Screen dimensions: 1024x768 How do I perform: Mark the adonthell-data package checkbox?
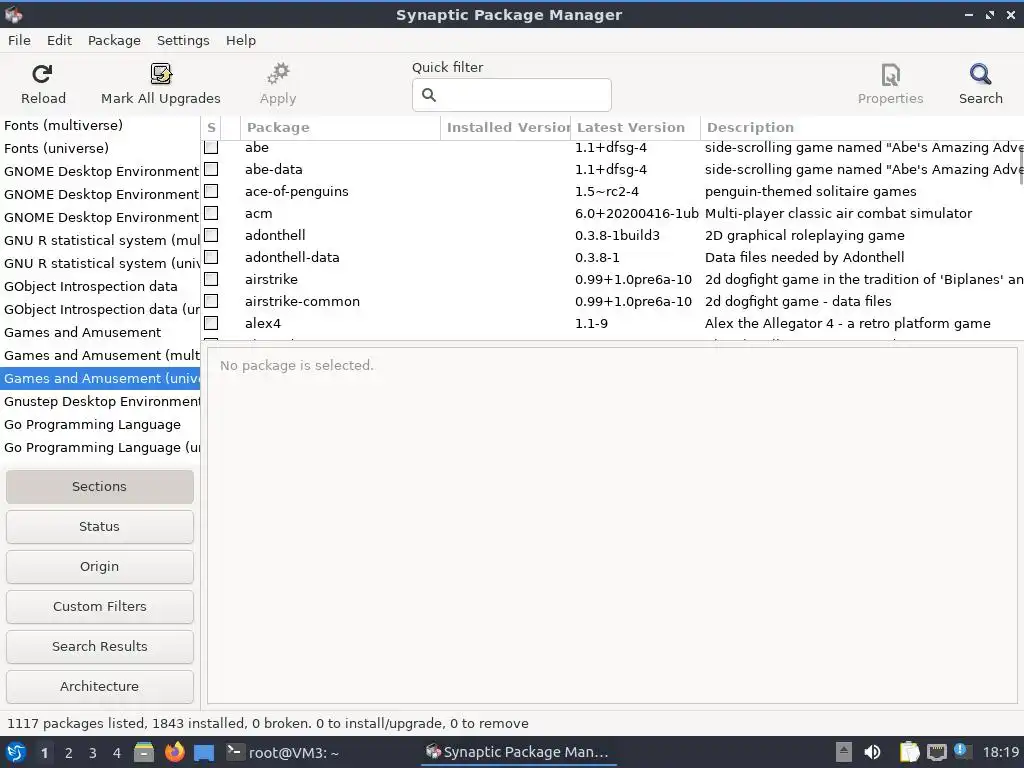tap(211, 257)
